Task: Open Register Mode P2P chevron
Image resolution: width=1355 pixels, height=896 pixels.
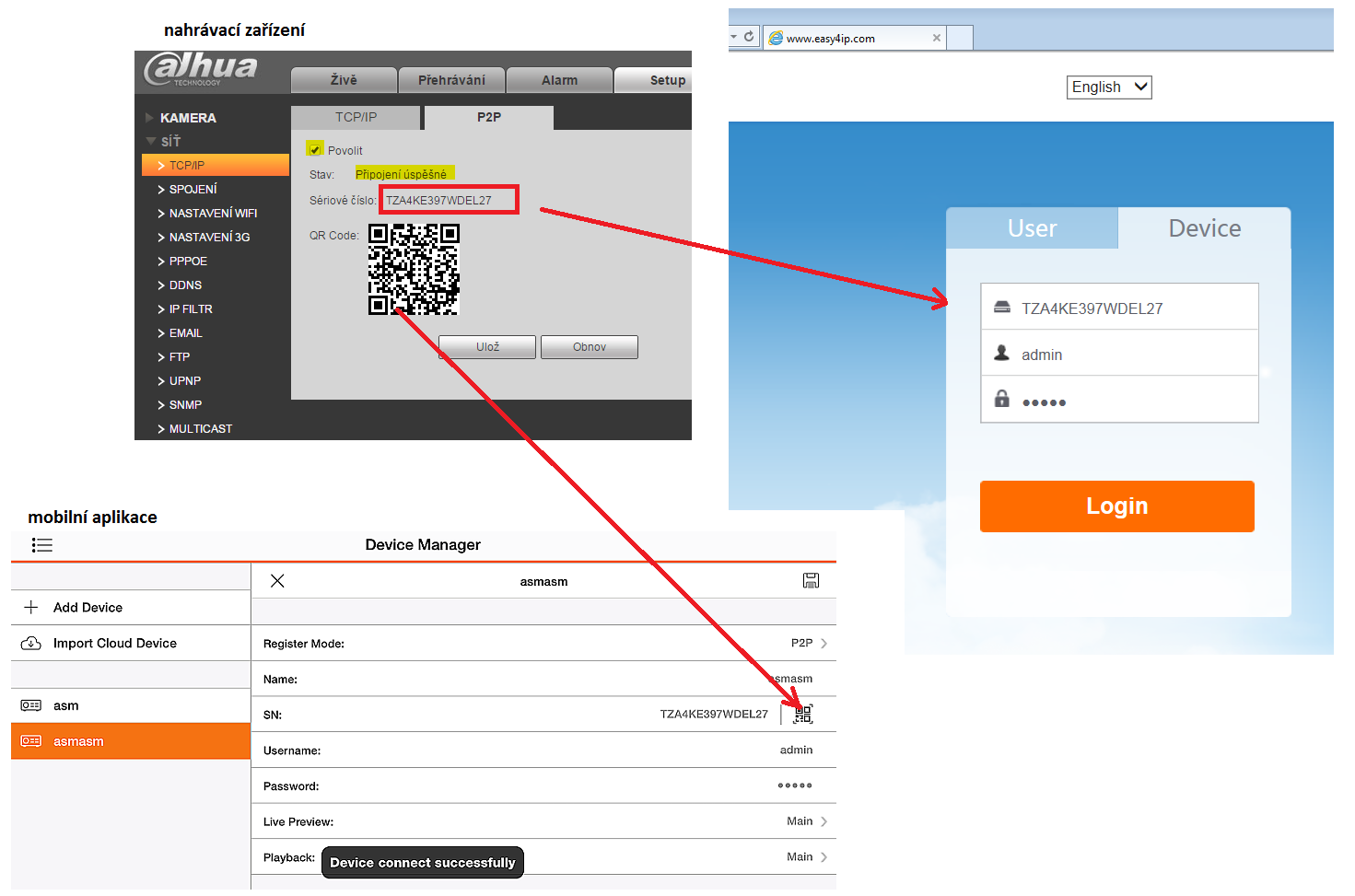Action: [824, 643]
